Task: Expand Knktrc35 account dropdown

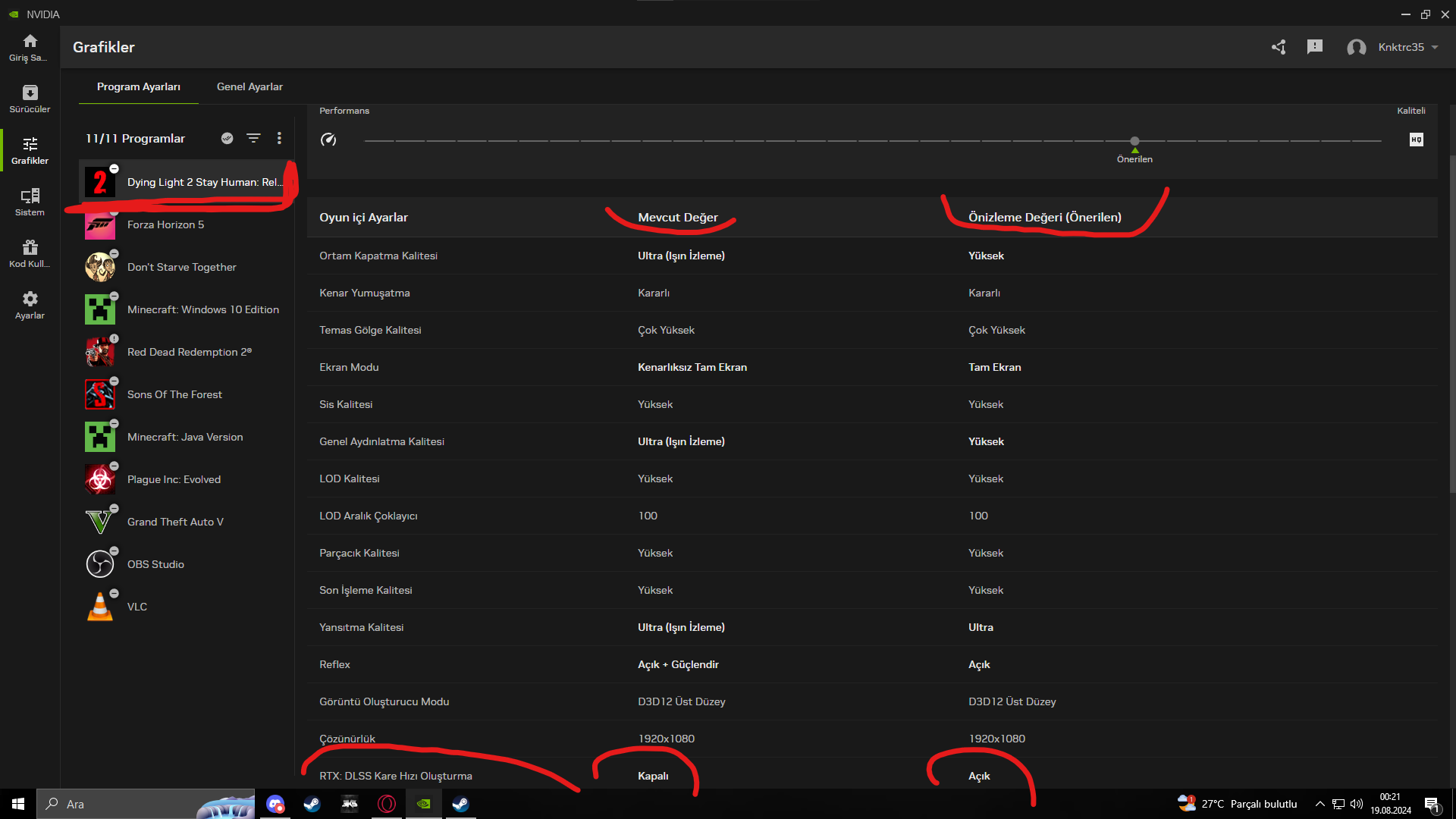Action: [1435, 47]
